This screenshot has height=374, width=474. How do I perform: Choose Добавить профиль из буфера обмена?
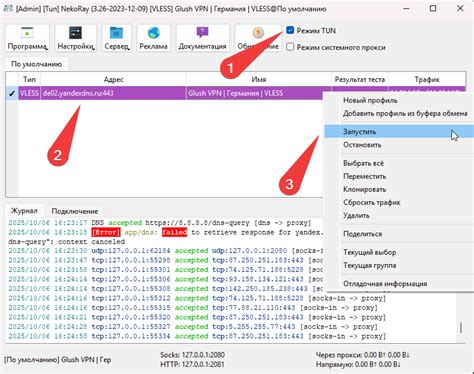coord(399,113)
